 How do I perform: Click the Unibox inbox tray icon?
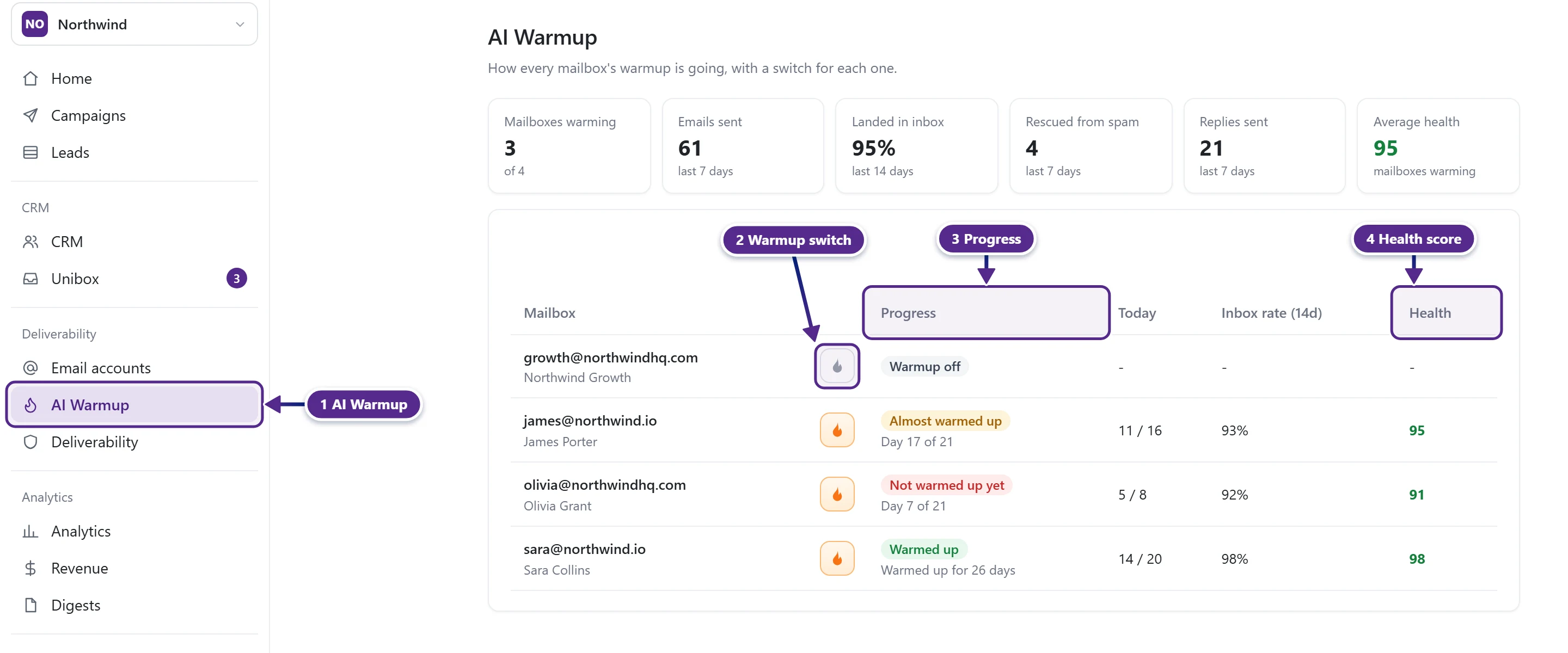coord(30,279)
